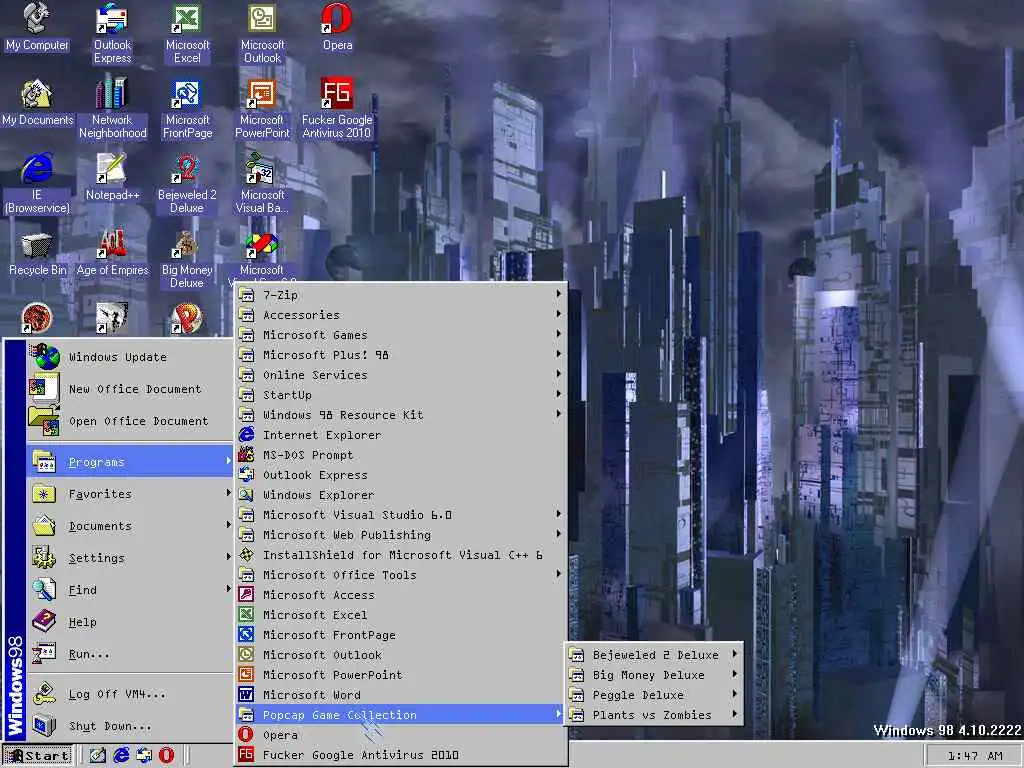This screenshot has width=1024, height=768.
Task: Expand Find submenu in Start menu
Action: (130, 590)
